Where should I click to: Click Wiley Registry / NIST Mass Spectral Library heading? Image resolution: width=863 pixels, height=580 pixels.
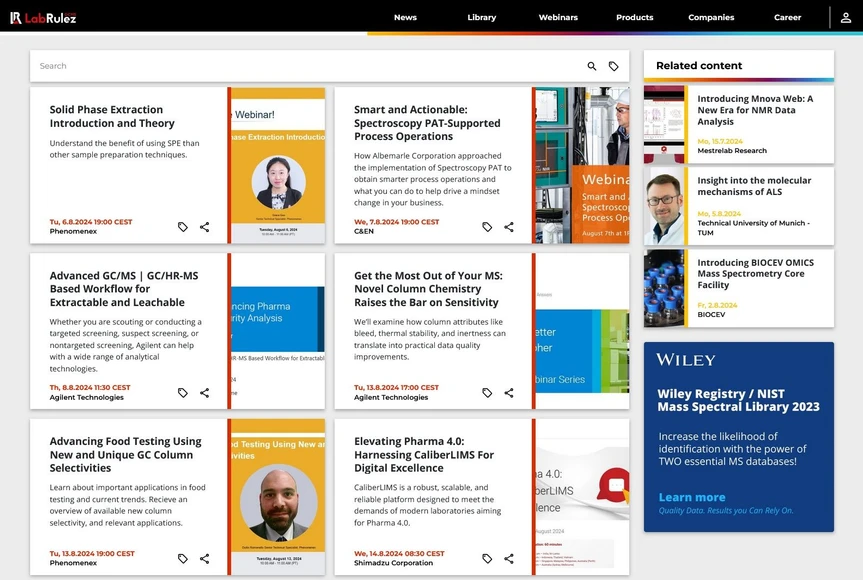click(738, 401)
